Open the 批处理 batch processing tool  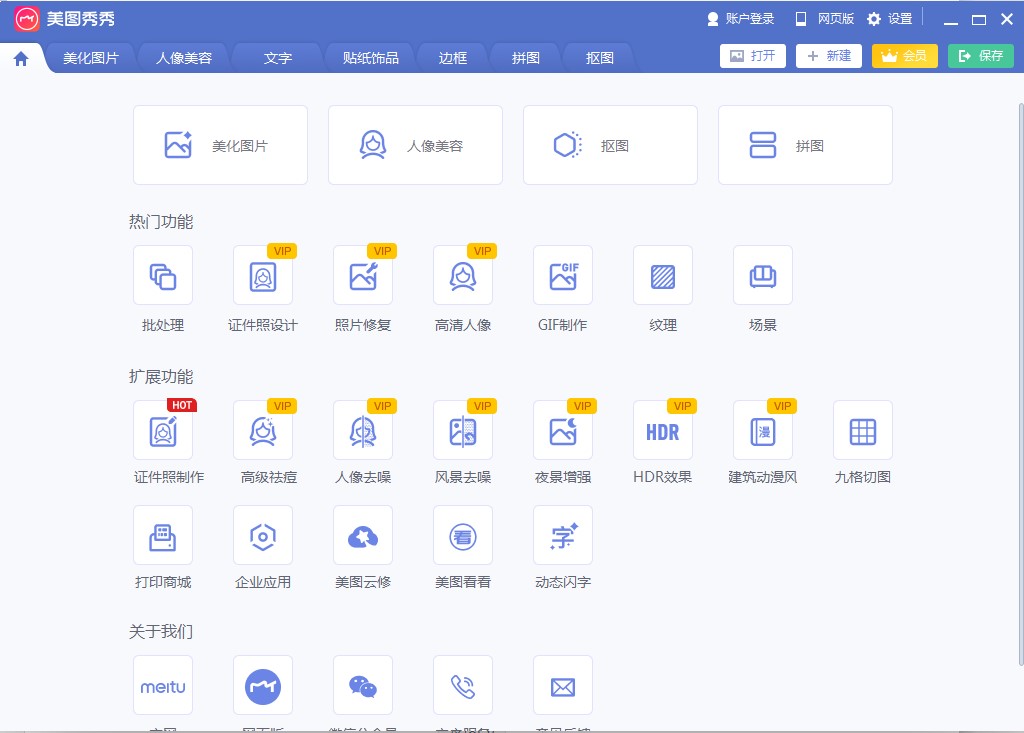tap(163, 275)
